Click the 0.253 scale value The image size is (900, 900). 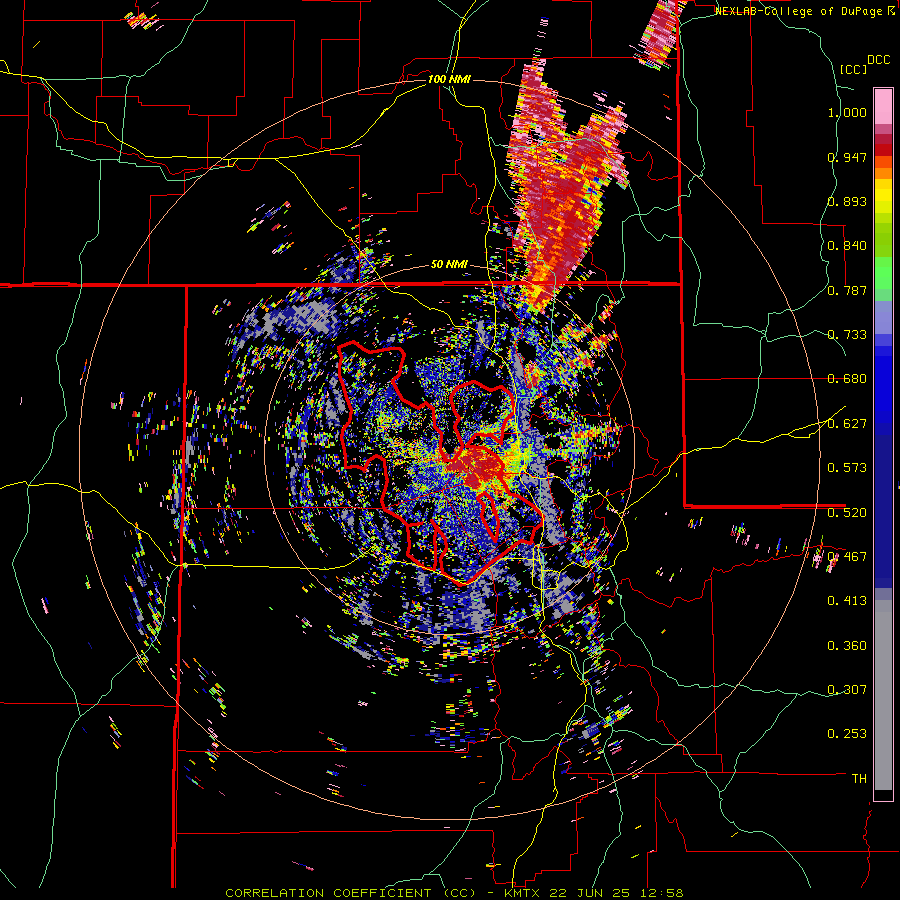[x=847, y=734]
